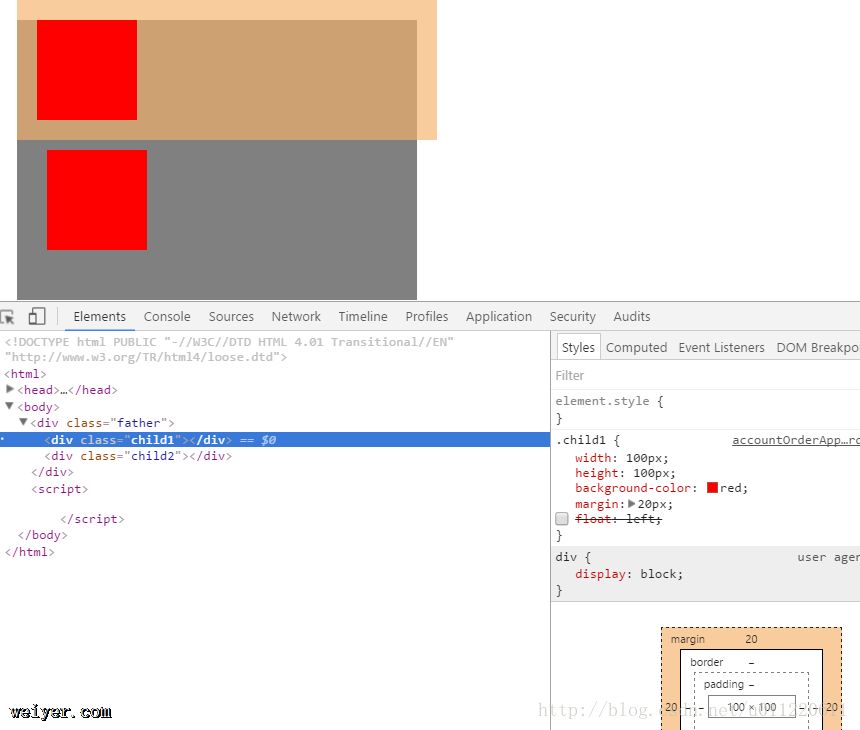Image resolution: width=860 pixels, height=730 pixels.
Task: Click the first red square in page
Action: pyautogui.click(x=87, y=70)
